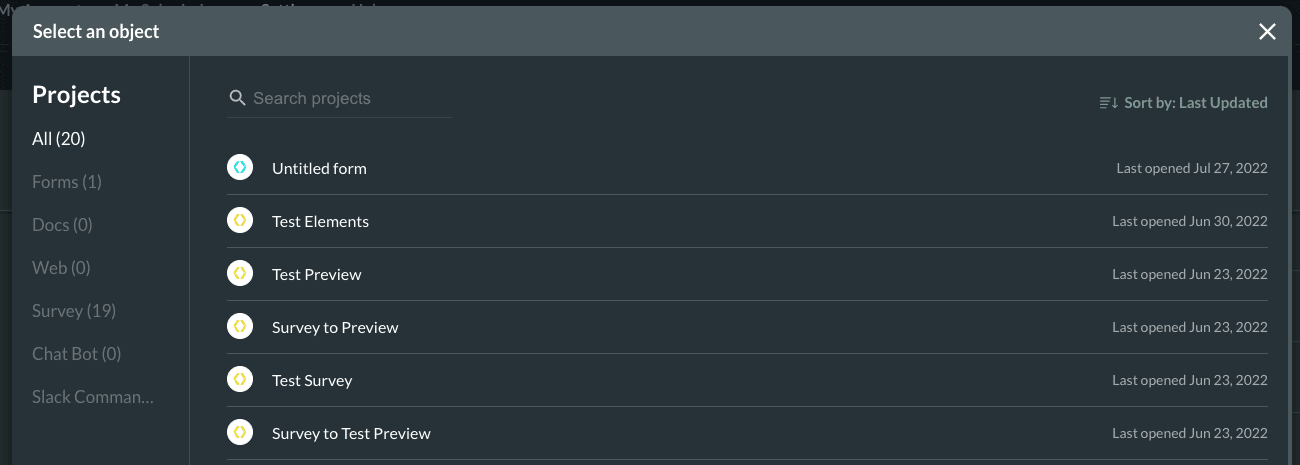This screenshot has width=1300, height=465.
Task: Click the Survey to Test Preview icon
Action: 239,433
